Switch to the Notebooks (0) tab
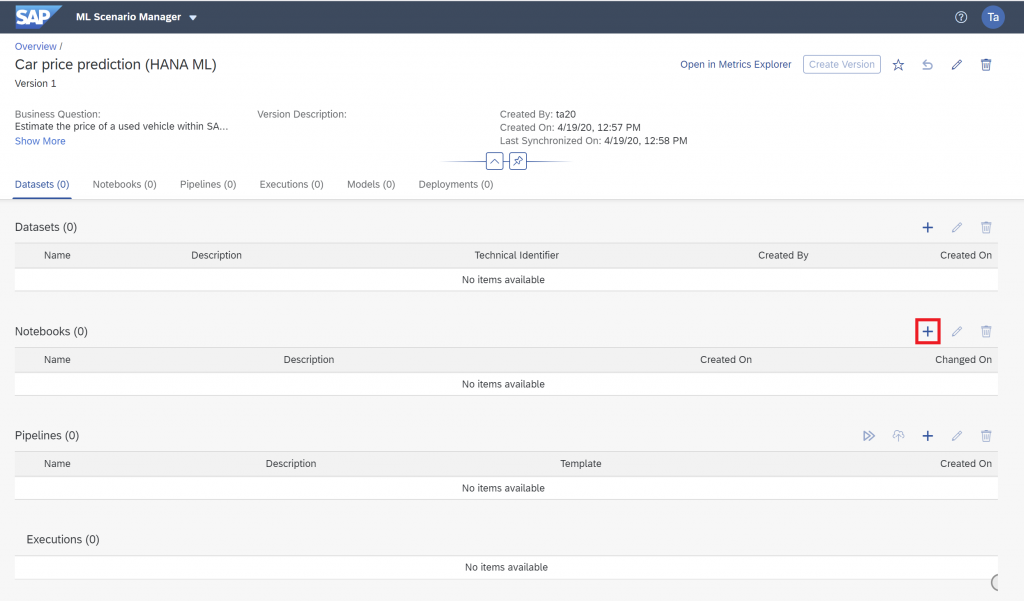This screenshot has height=601, width=1024. 125,184
